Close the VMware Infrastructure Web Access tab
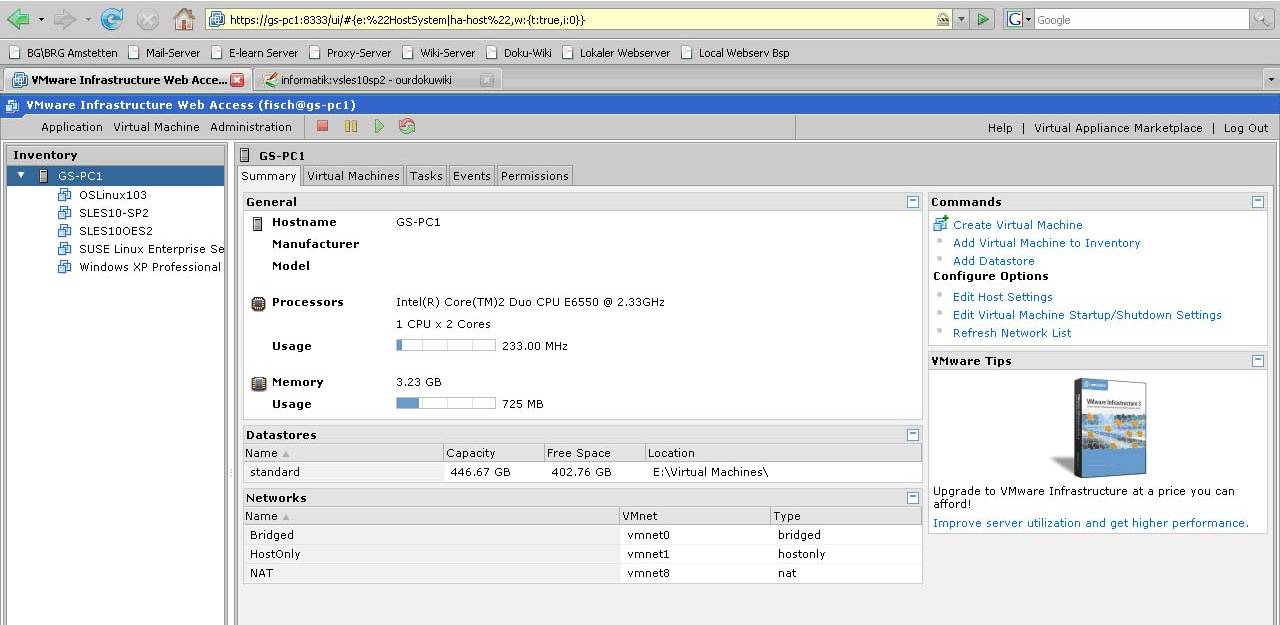This screenshot has height=625, width=1280. pyautogui.click(x=237, y=80)
